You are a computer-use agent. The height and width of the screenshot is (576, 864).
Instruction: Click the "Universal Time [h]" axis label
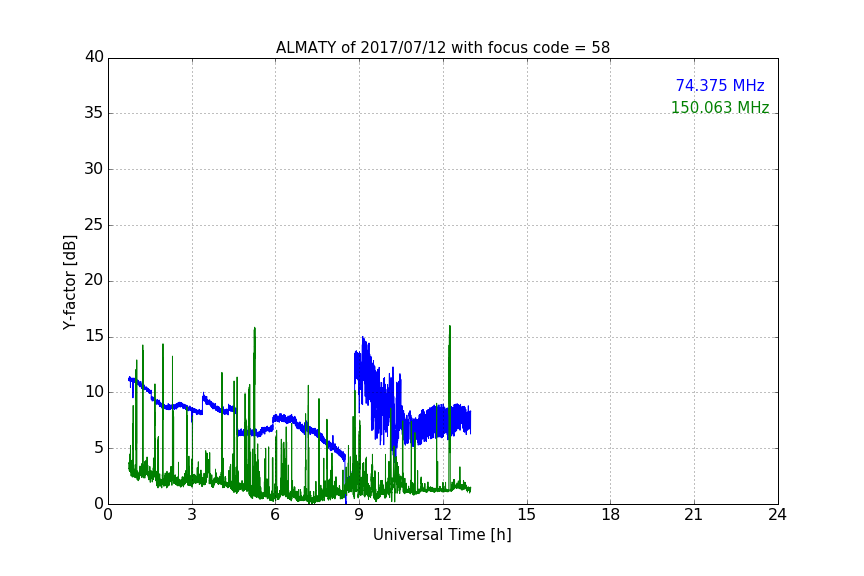(x=442, y=535)
